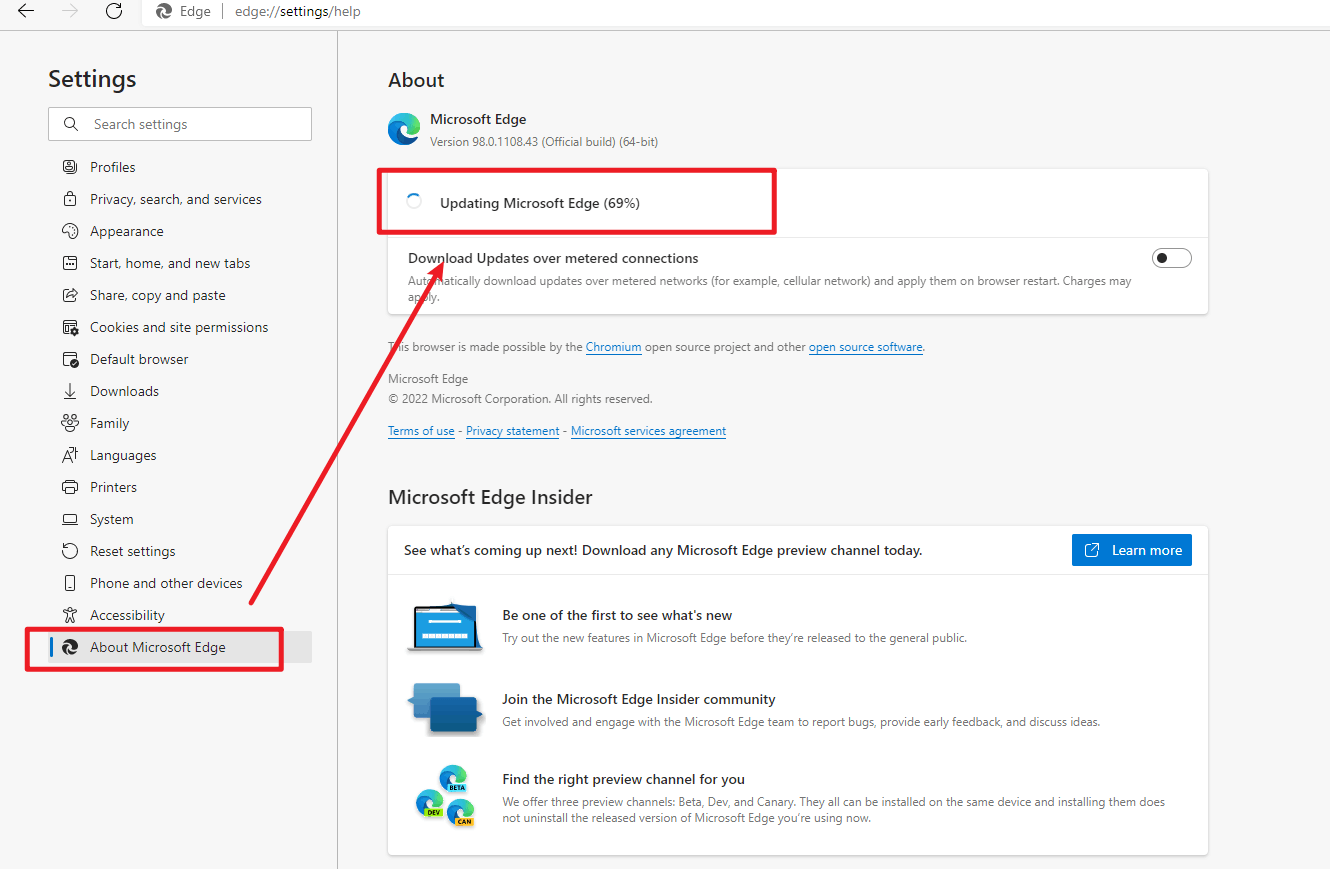Open the Privacy statement link
The height and width of the screenshot is (869, 1330).
click(513, 431)
